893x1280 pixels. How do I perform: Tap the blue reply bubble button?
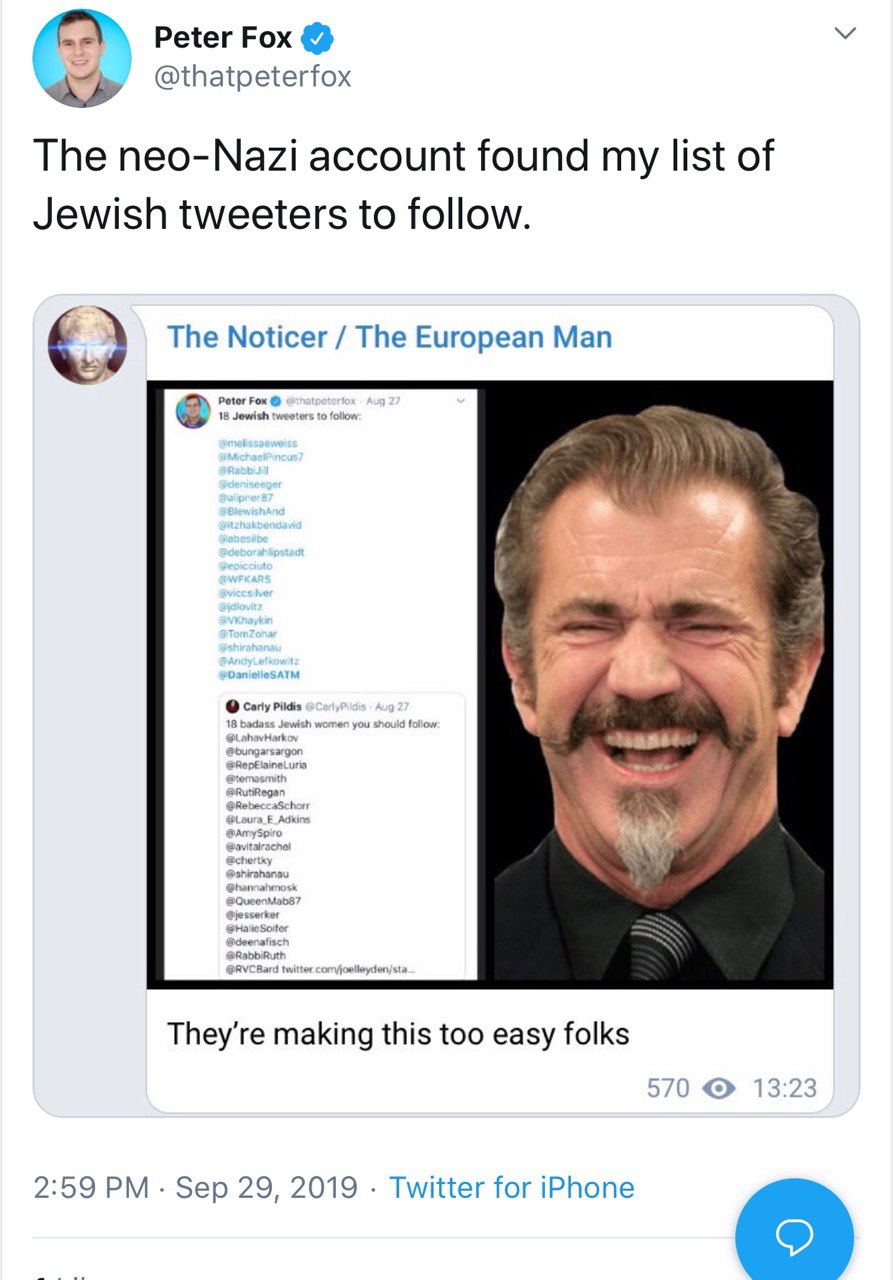(794, 1234)
